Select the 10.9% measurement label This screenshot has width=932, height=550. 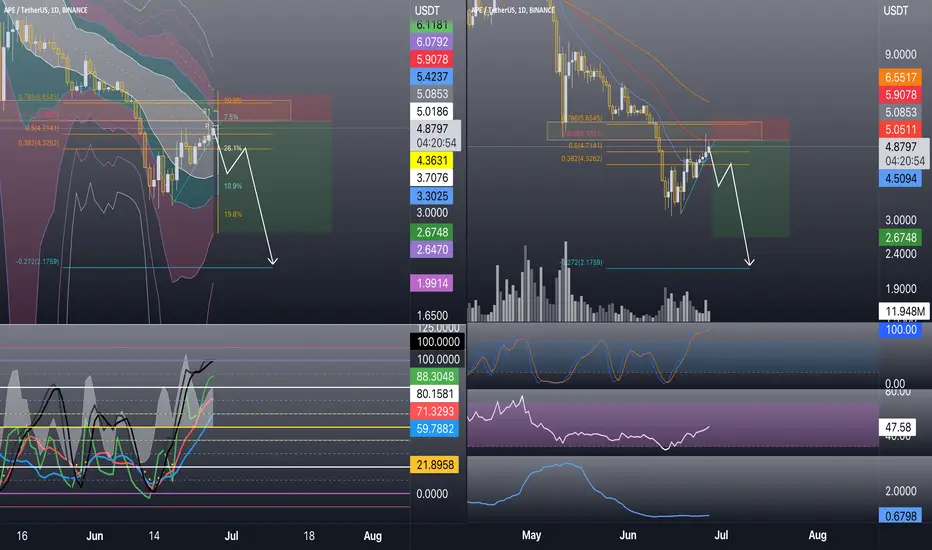pyautogui.click(x=233, y=186)
